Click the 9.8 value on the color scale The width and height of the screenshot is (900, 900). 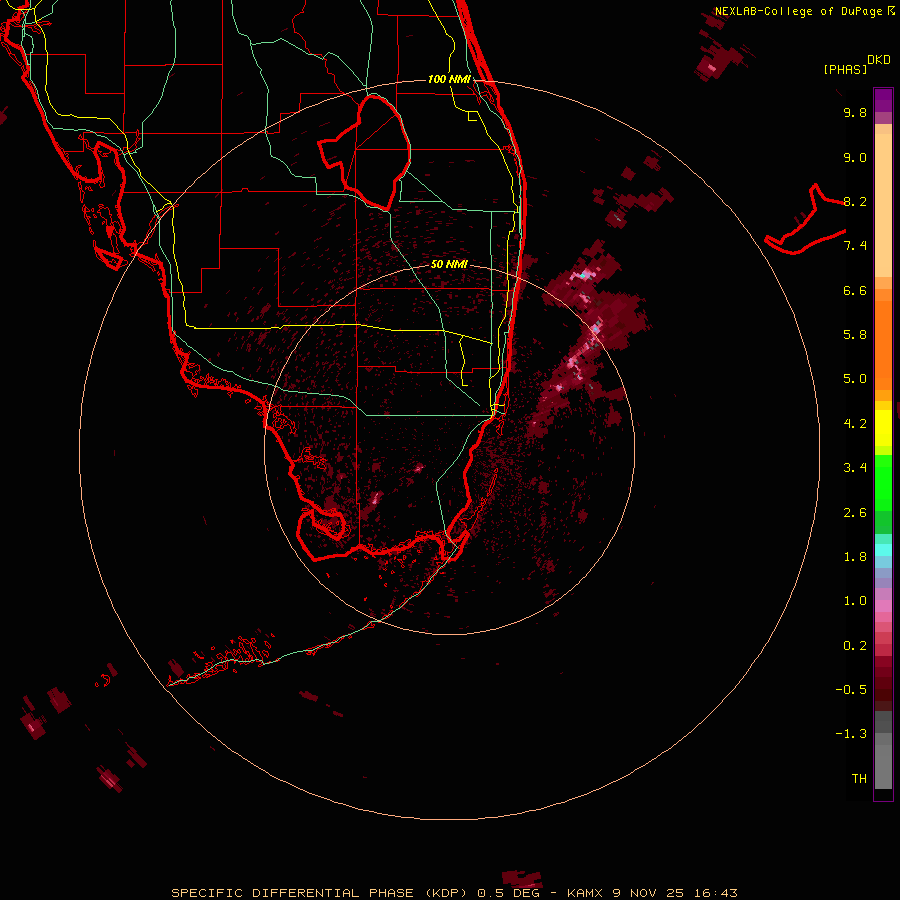(x=855, y=112)
